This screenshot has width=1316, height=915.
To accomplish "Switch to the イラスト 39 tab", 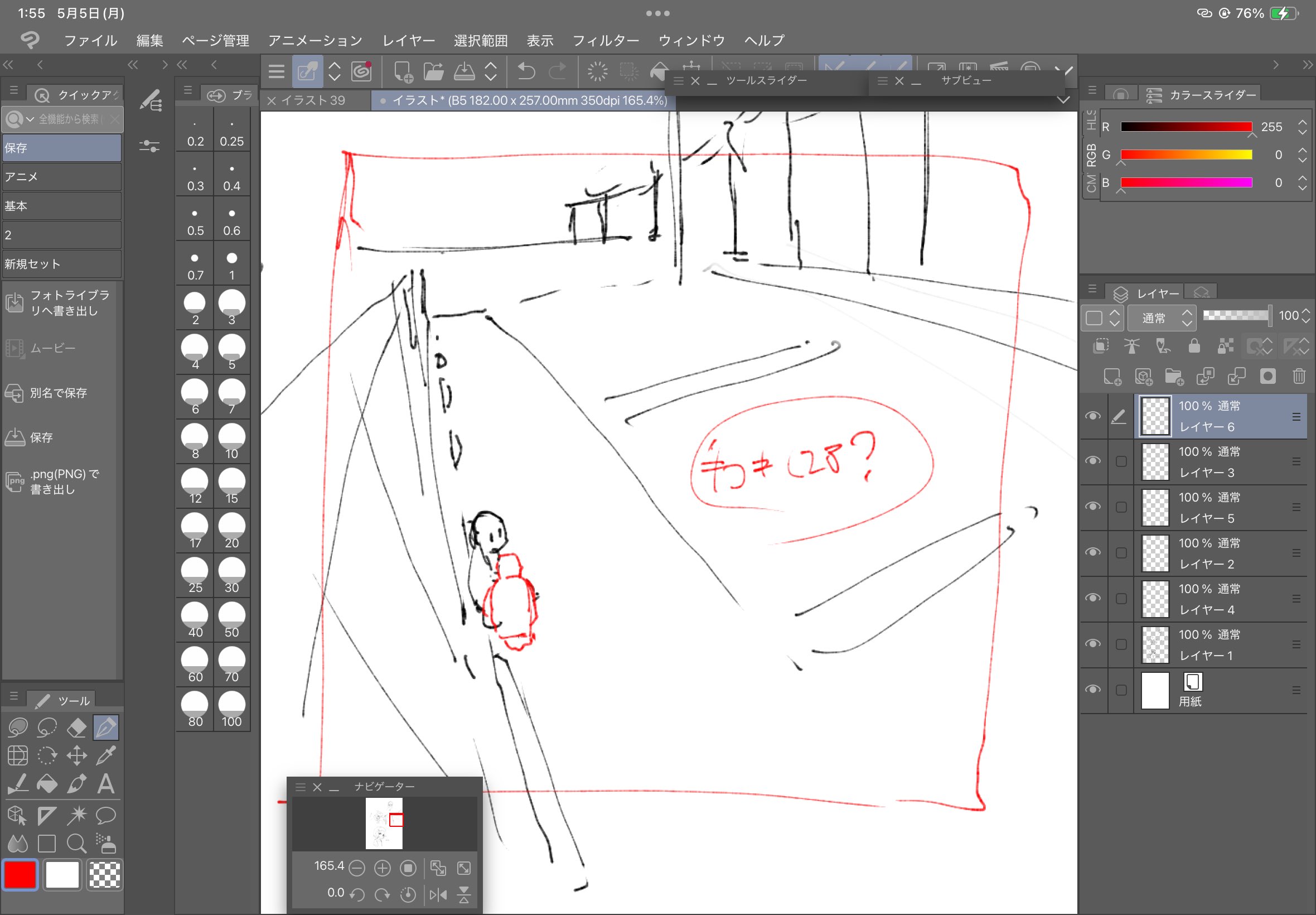I will 313,100.
